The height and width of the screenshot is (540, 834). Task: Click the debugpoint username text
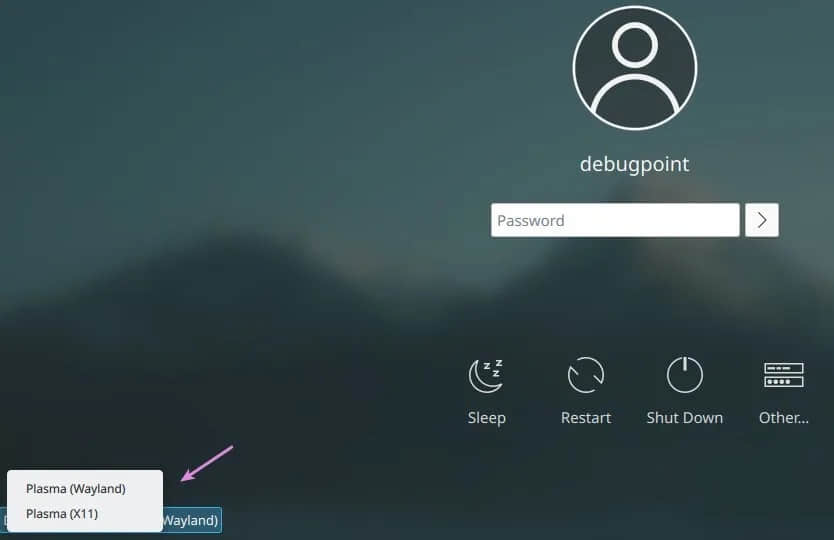pos(635,164)
